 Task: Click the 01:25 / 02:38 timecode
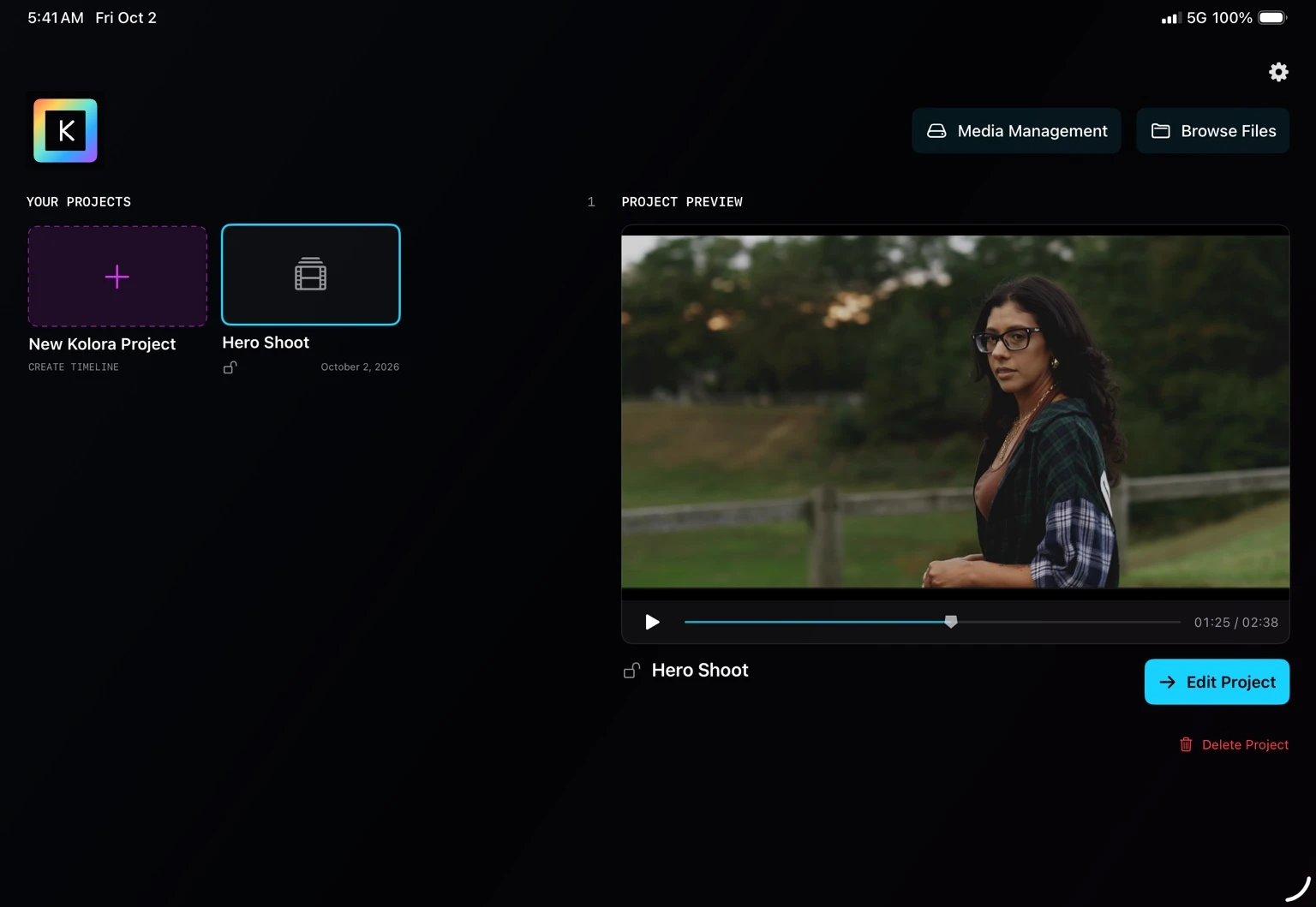click(1236, 623)
